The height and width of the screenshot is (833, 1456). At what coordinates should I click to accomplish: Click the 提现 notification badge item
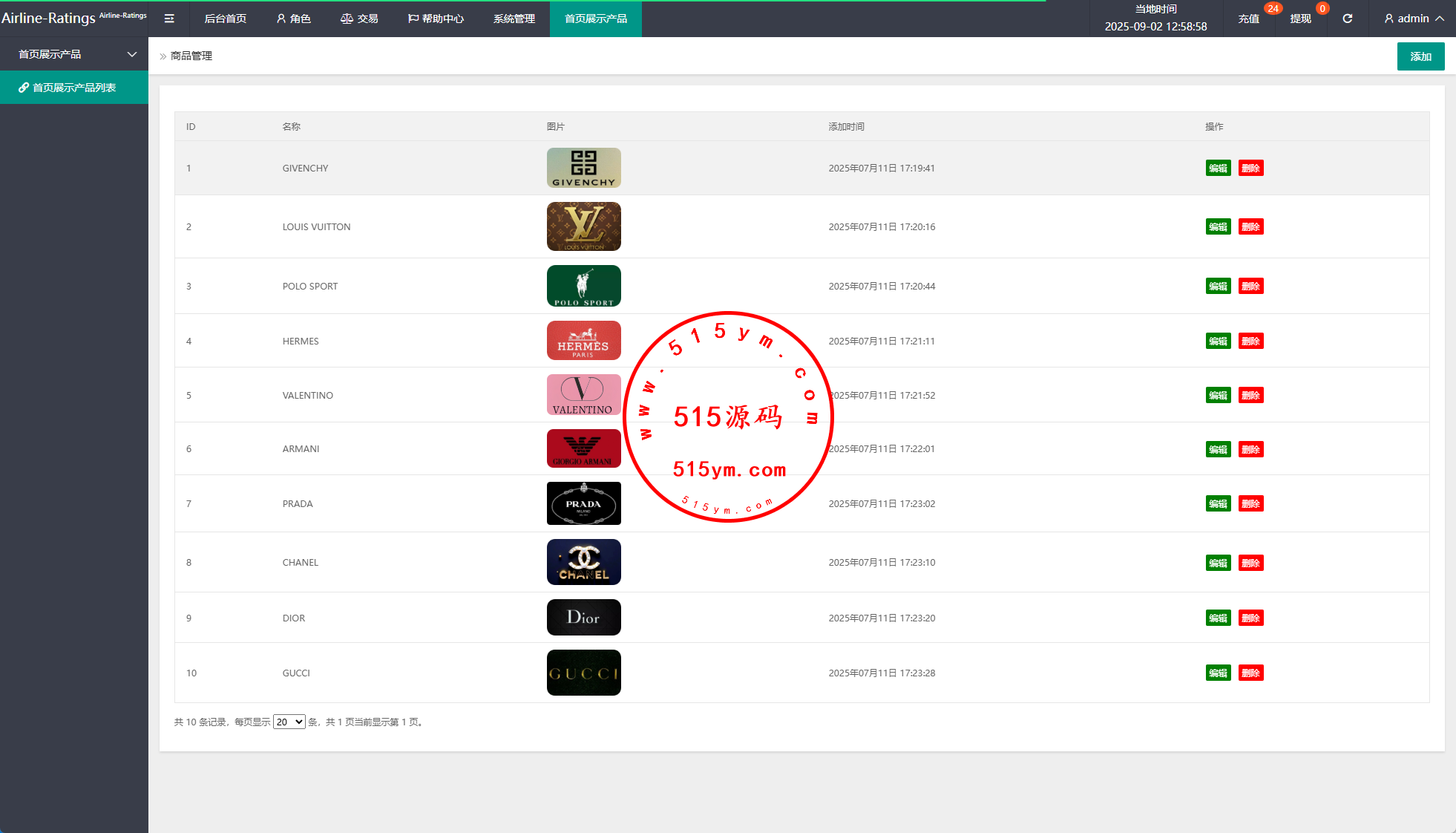pyautogui.click(x=1300, y=19)
